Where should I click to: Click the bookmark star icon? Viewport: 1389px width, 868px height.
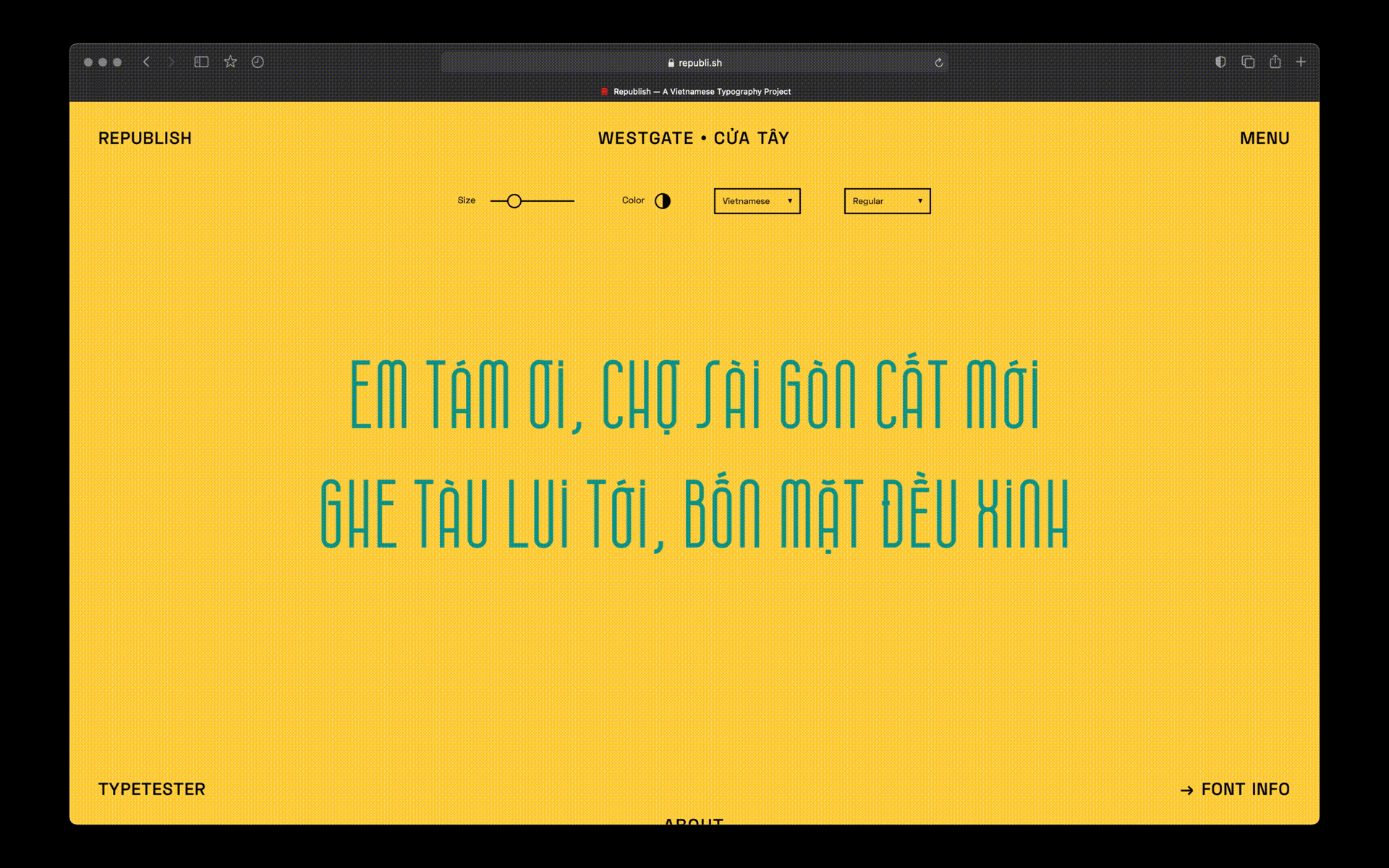coord(230,62)
